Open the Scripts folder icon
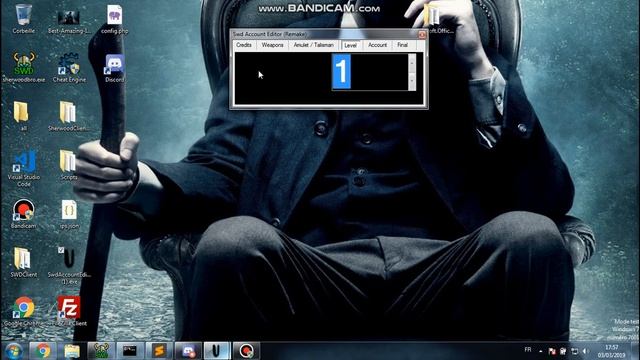Screen dimensions: 640x360 coord(69,165)
